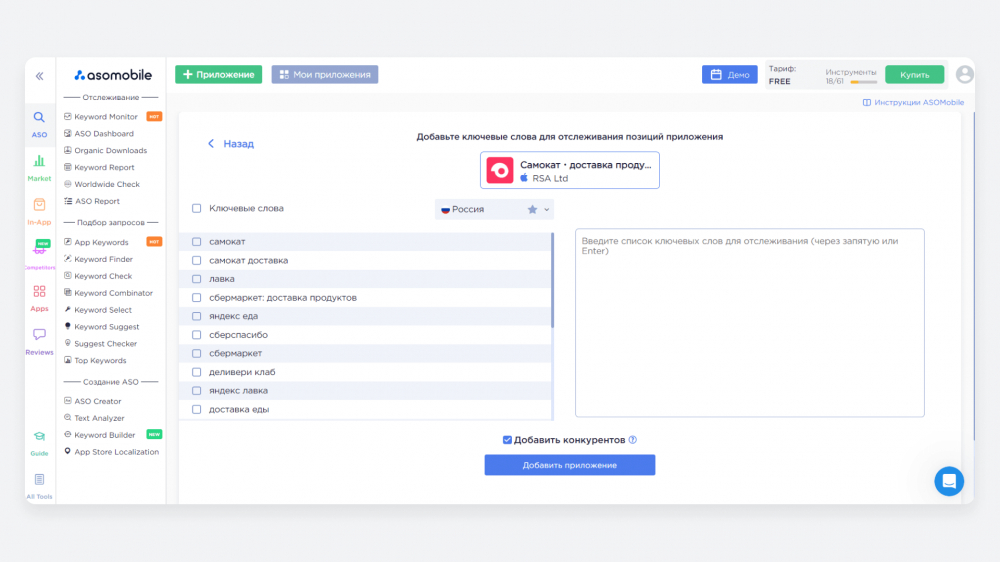Click the green Купить button
Viewport: 1000px width, 562px height.
[915, 75]
